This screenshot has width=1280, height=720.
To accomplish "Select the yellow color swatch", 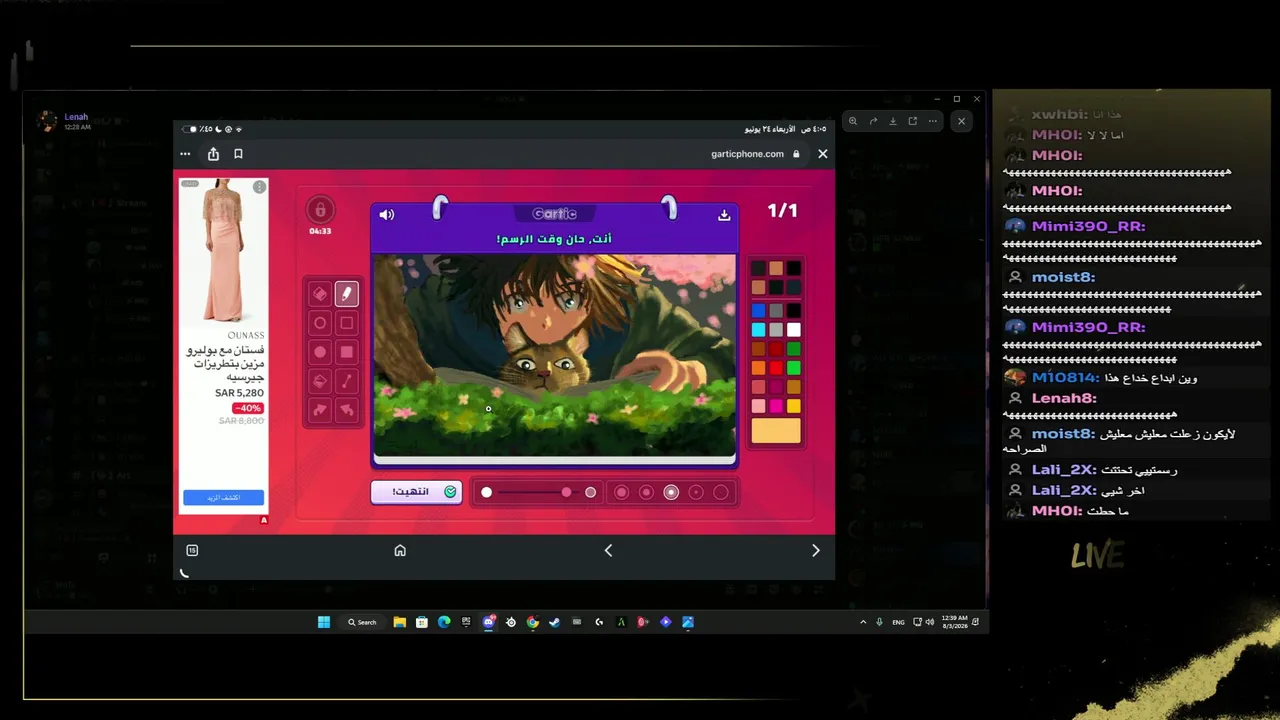I will point(793,406).
